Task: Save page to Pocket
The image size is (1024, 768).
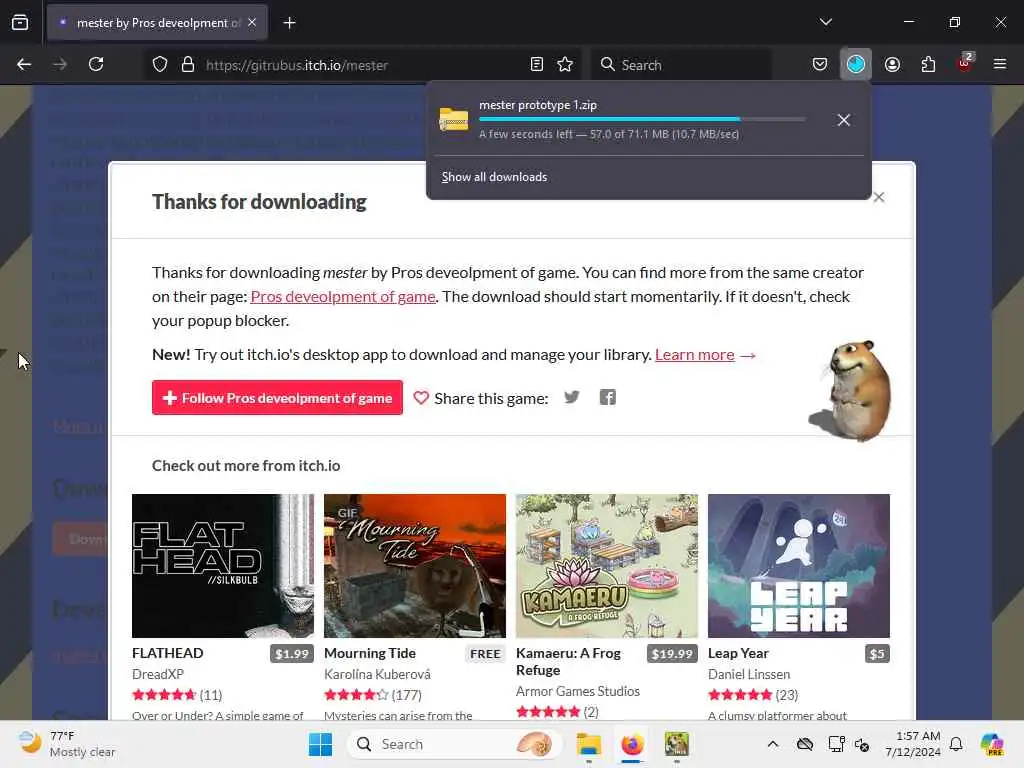Action: [x=820, y=65]
